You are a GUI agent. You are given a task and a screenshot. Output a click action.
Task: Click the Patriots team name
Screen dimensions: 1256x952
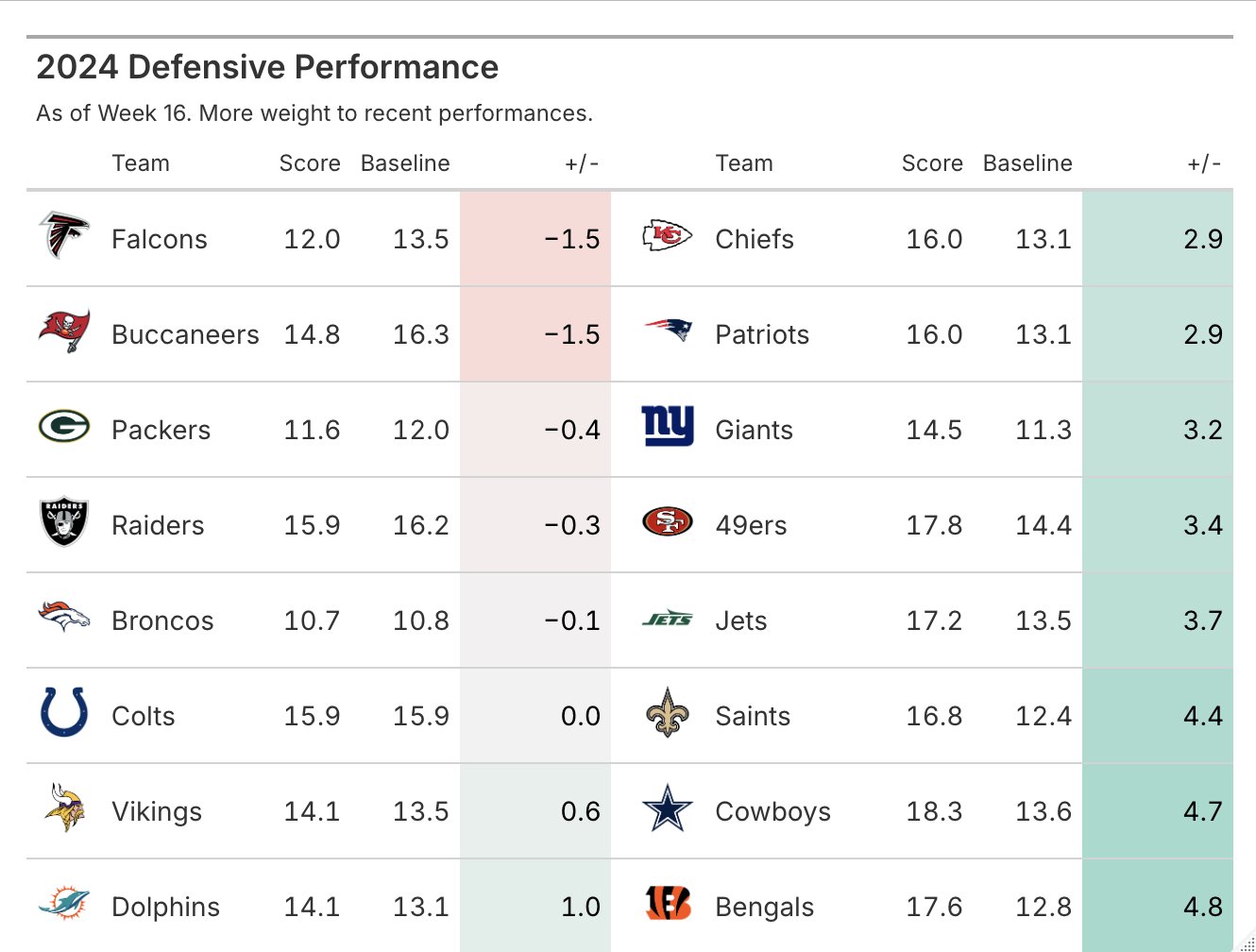tap(762, 334)
